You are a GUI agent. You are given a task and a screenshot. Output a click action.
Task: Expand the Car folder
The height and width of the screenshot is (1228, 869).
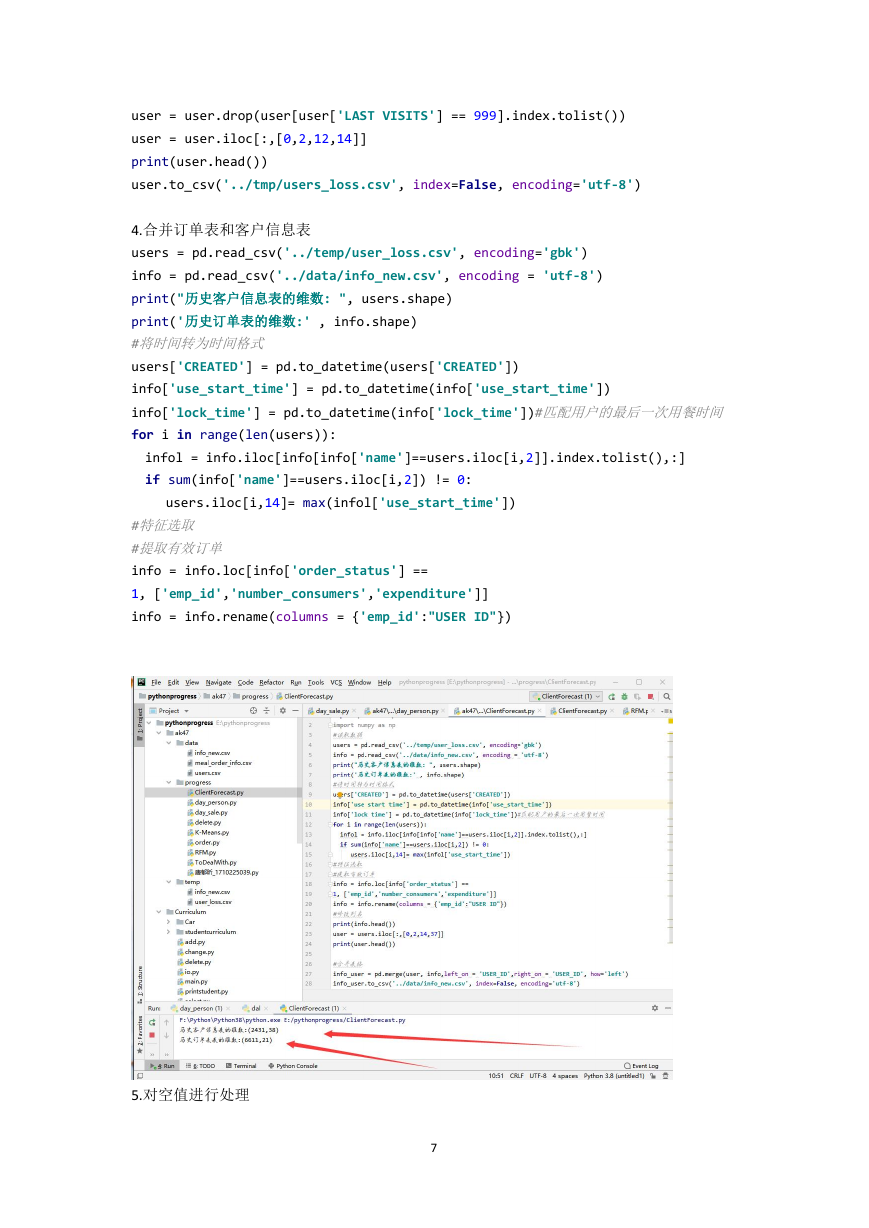169,922
